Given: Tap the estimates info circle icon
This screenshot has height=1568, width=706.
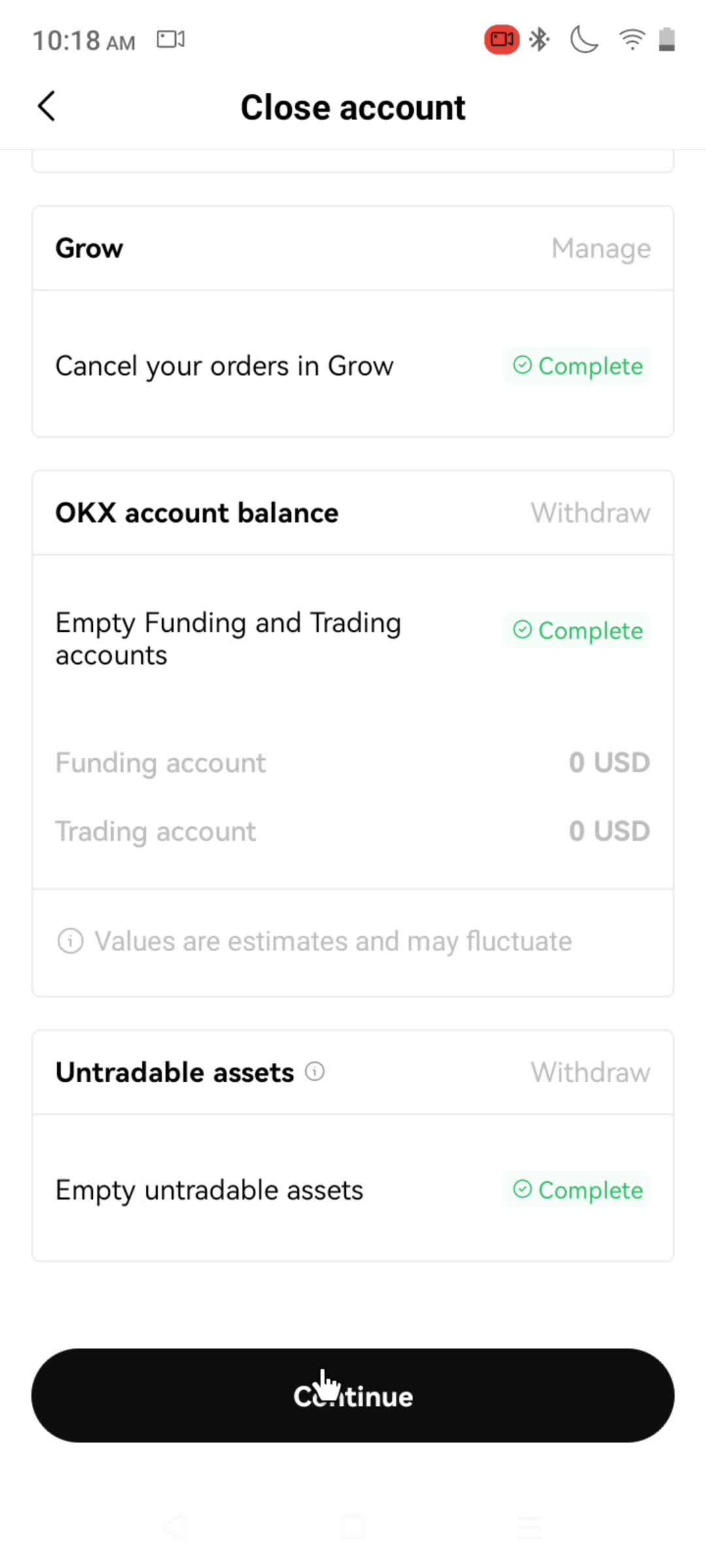Looking at the screenshot, I should point(71,941).
